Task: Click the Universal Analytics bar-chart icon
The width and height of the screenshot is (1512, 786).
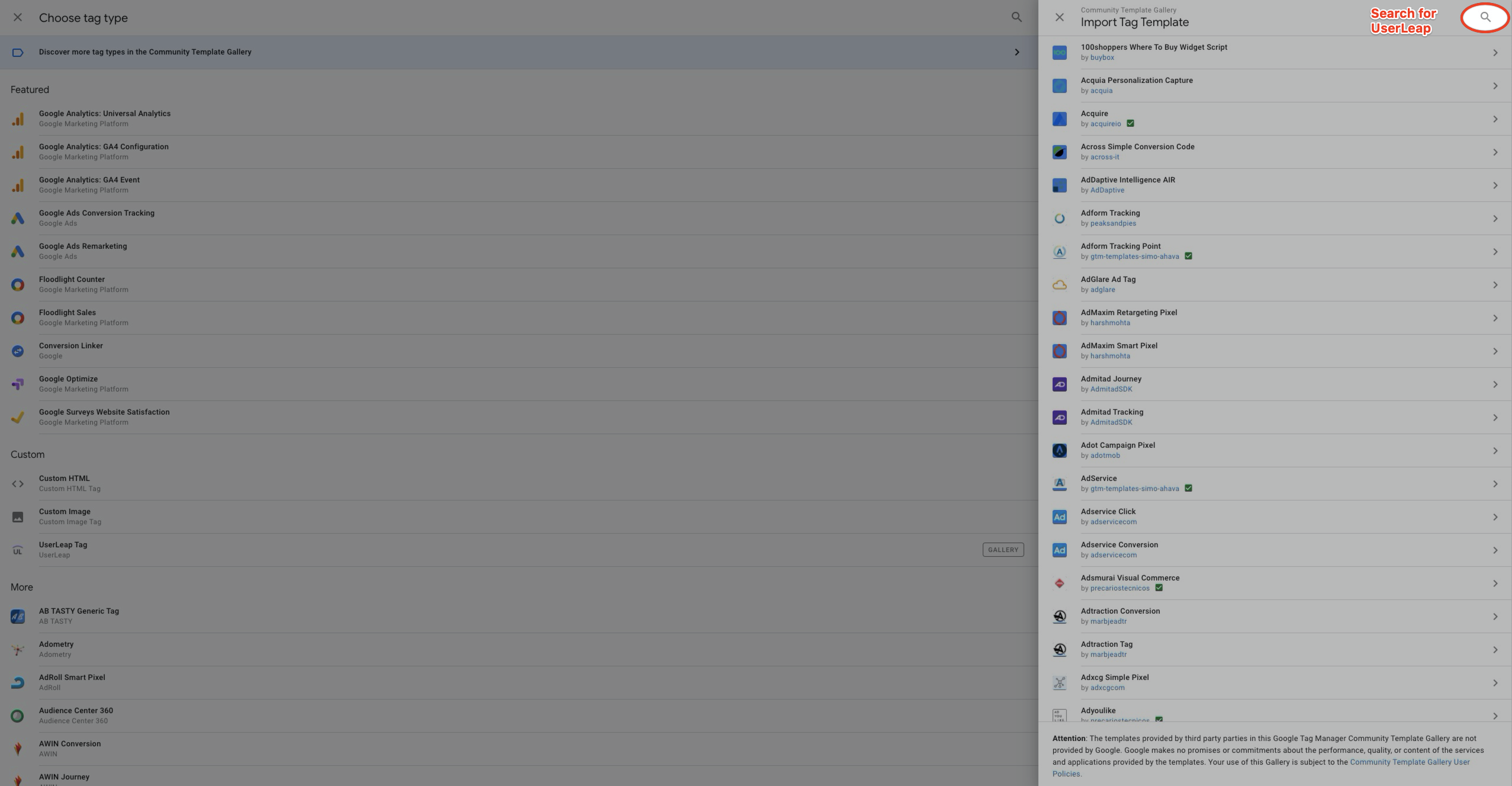Action: click(x=18, y=119)
